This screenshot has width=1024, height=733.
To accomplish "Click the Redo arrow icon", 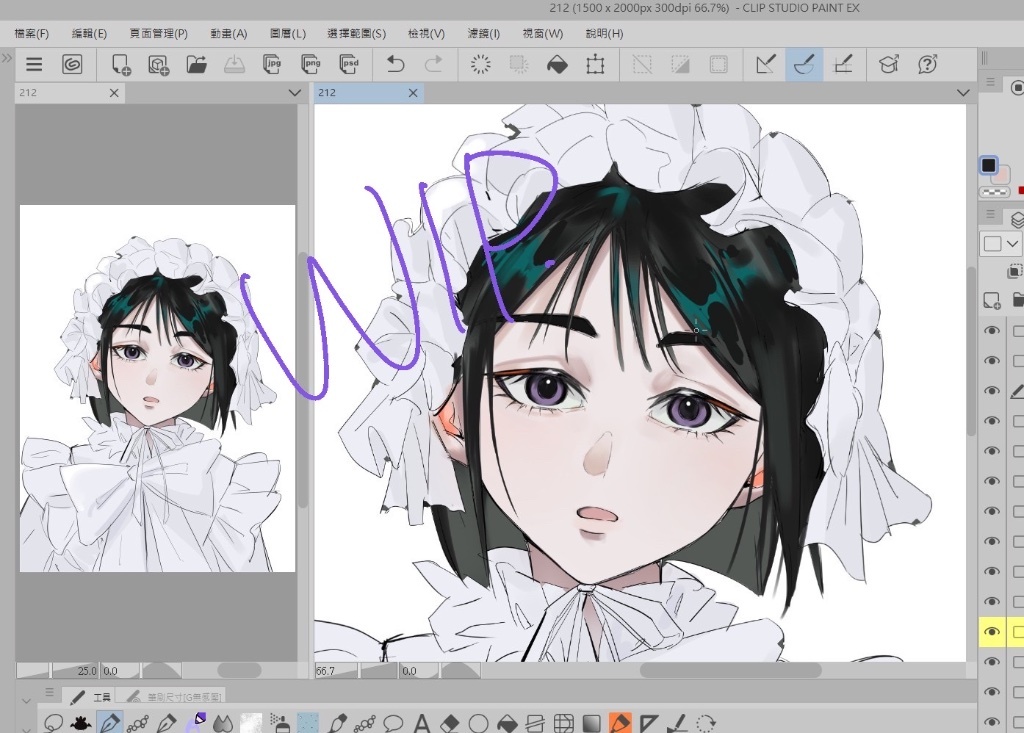I will pos(434,64).
